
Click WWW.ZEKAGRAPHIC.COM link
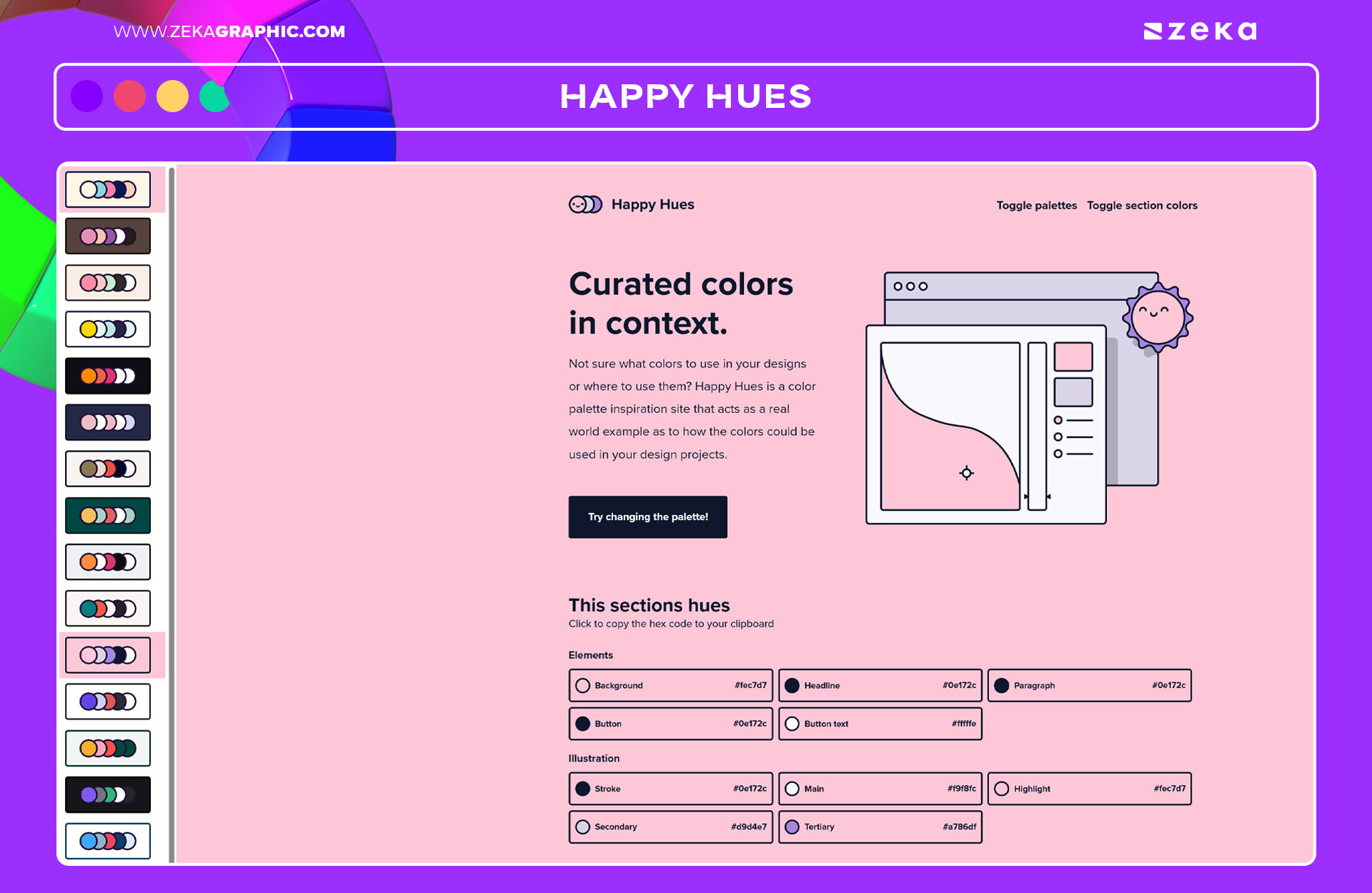pyautogui.click(x=229, y=31)
